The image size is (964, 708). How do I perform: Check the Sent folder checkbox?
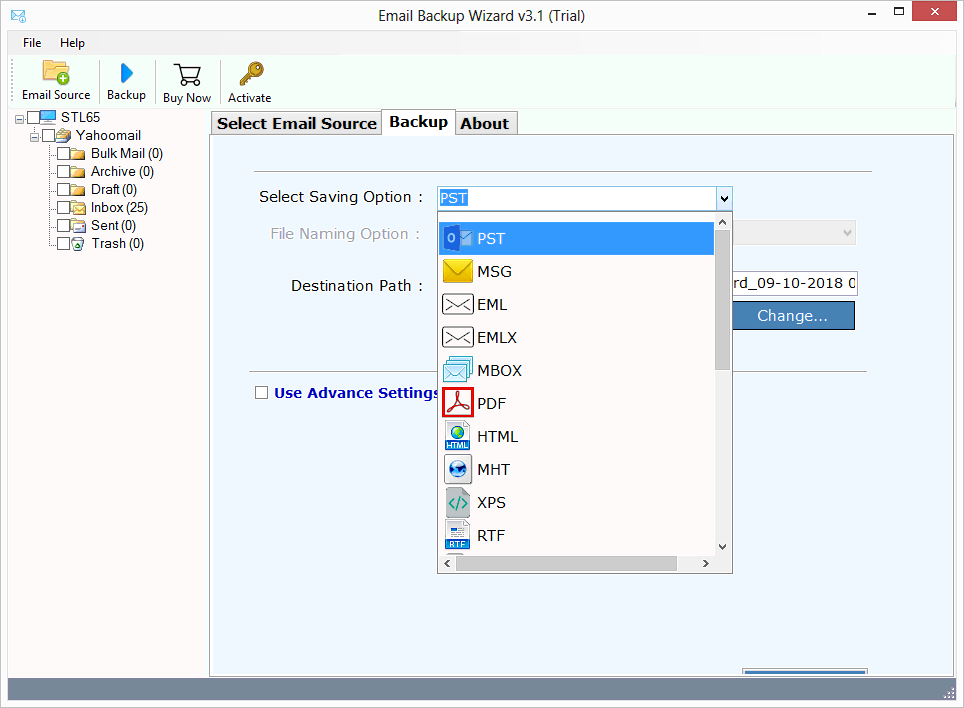click(63, 225)
